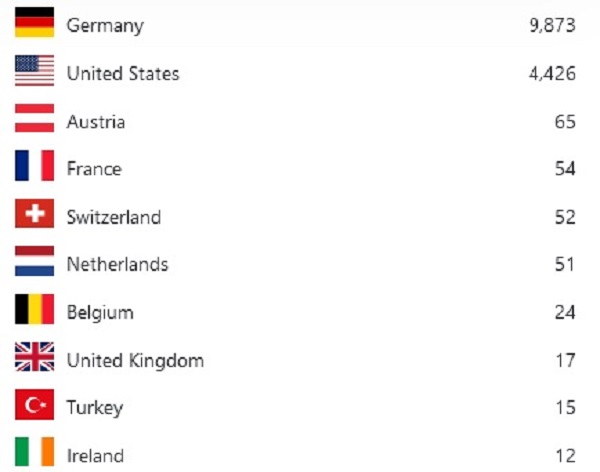
Task: Open the Netherlands country label
Action: (x=117, y=265)
